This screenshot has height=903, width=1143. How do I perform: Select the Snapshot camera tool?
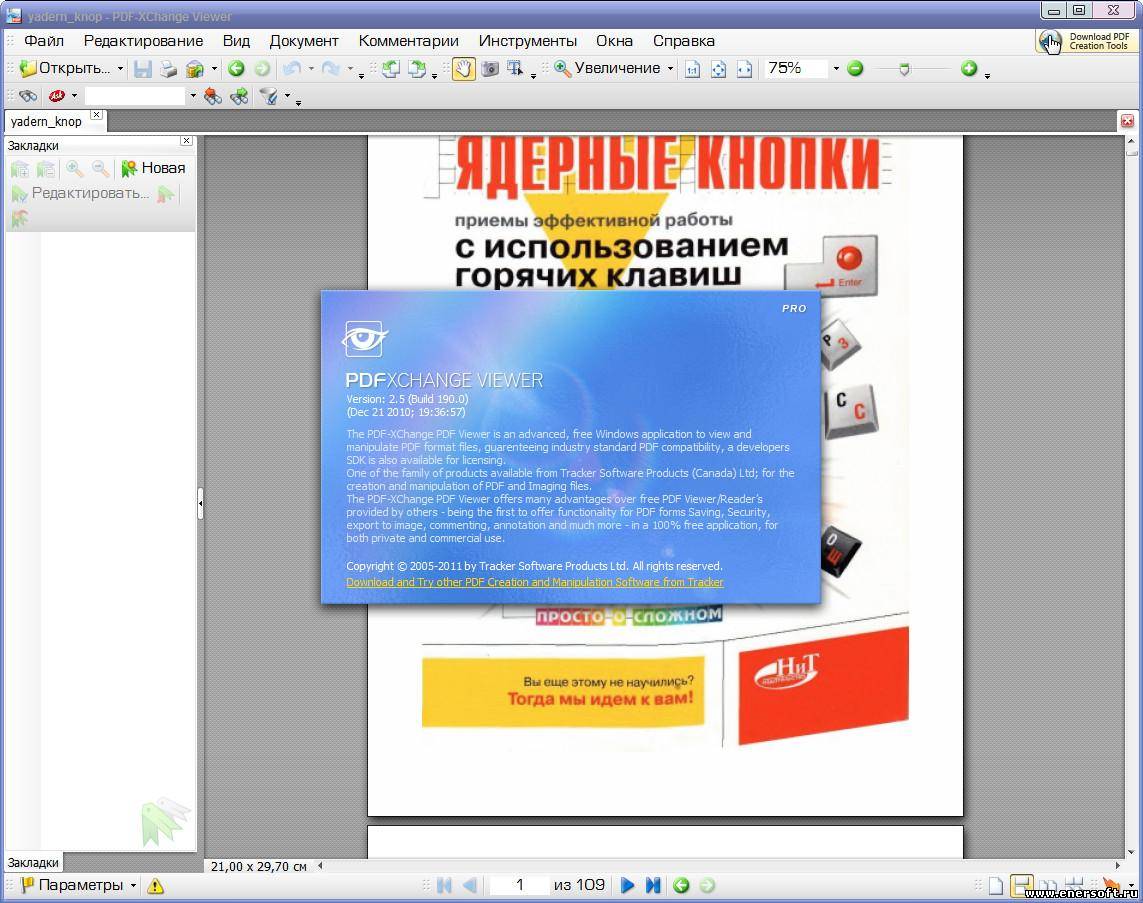(490, 69)
